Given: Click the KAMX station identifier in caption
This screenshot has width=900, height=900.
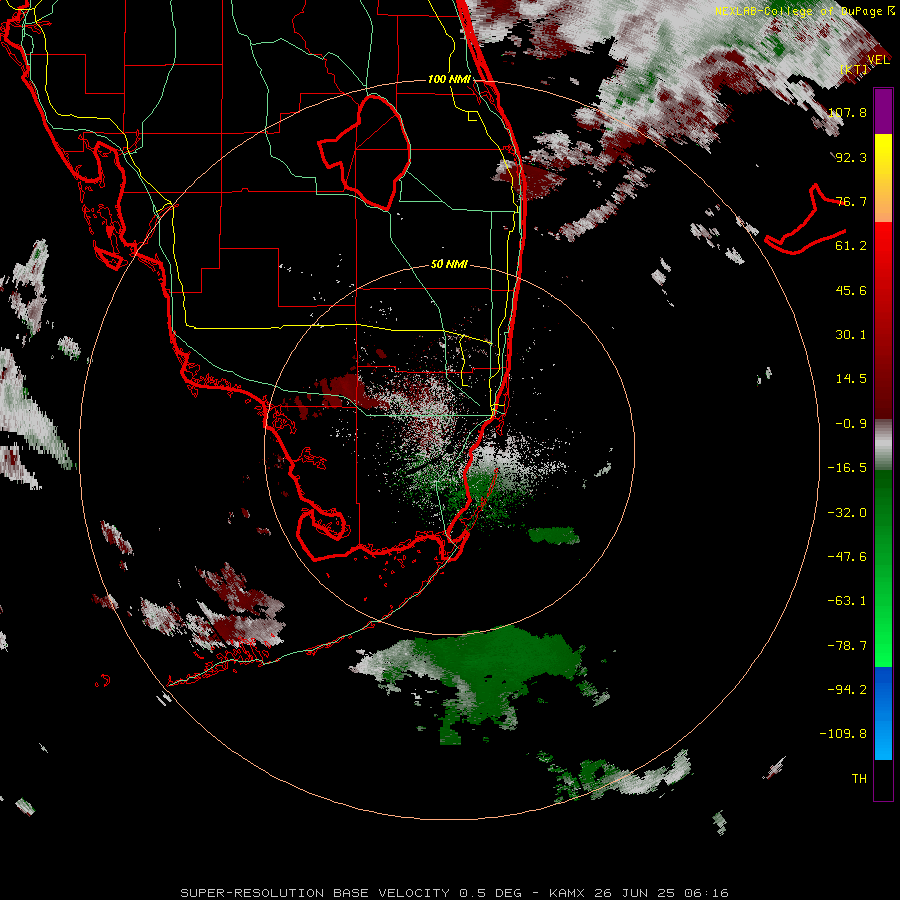Looking at the screenshot, I should (567, 893).
